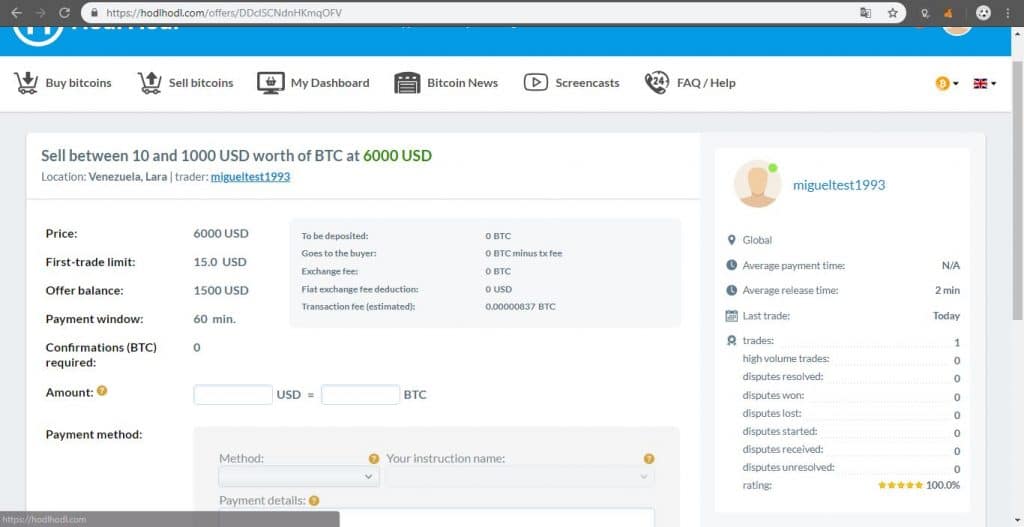Click into the Payment details text area
This screenshot has height=527, width=1024.
(436, 517)
